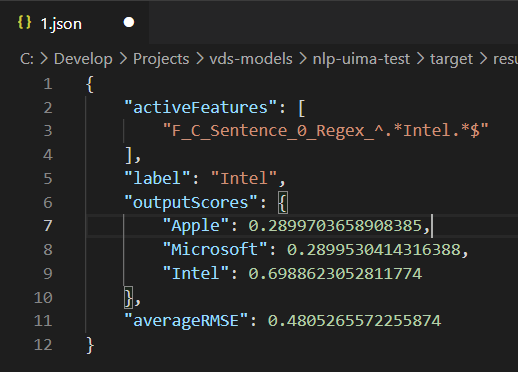Click line number 7 in gutter

coord(48,226)
